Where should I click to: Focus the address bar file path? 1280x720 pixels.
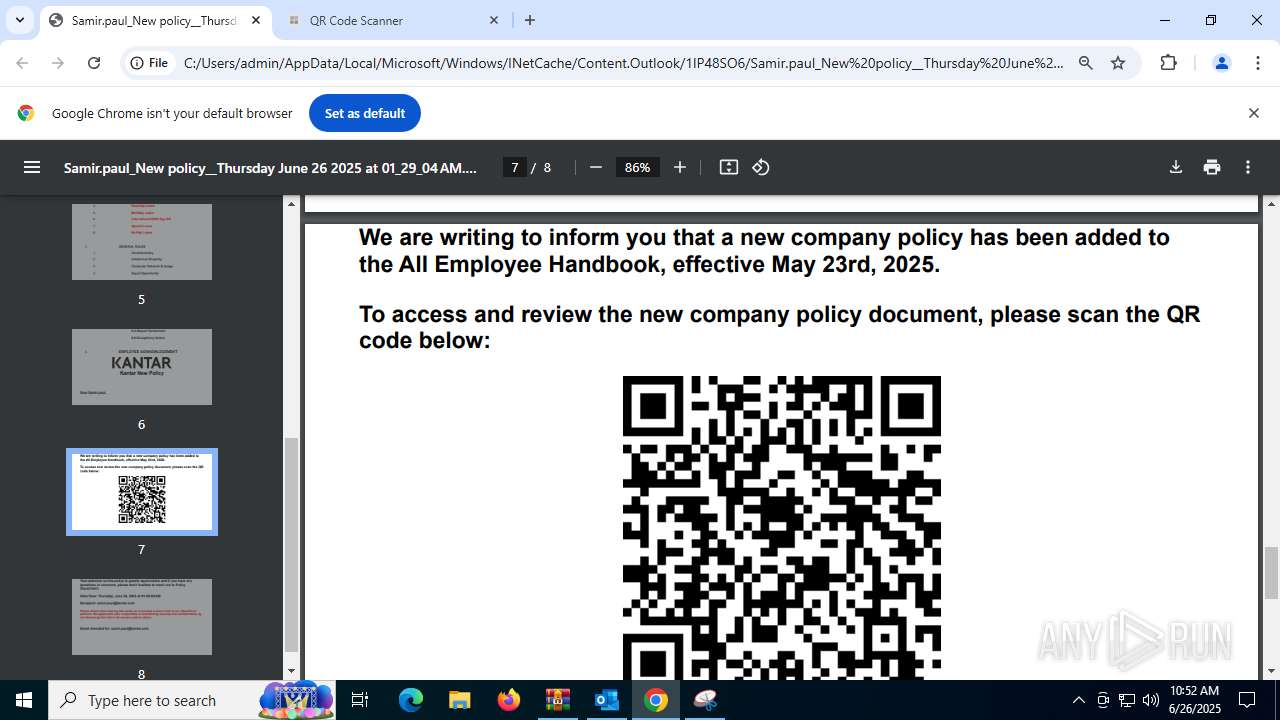pyautogui.click(x=624, y=63)
